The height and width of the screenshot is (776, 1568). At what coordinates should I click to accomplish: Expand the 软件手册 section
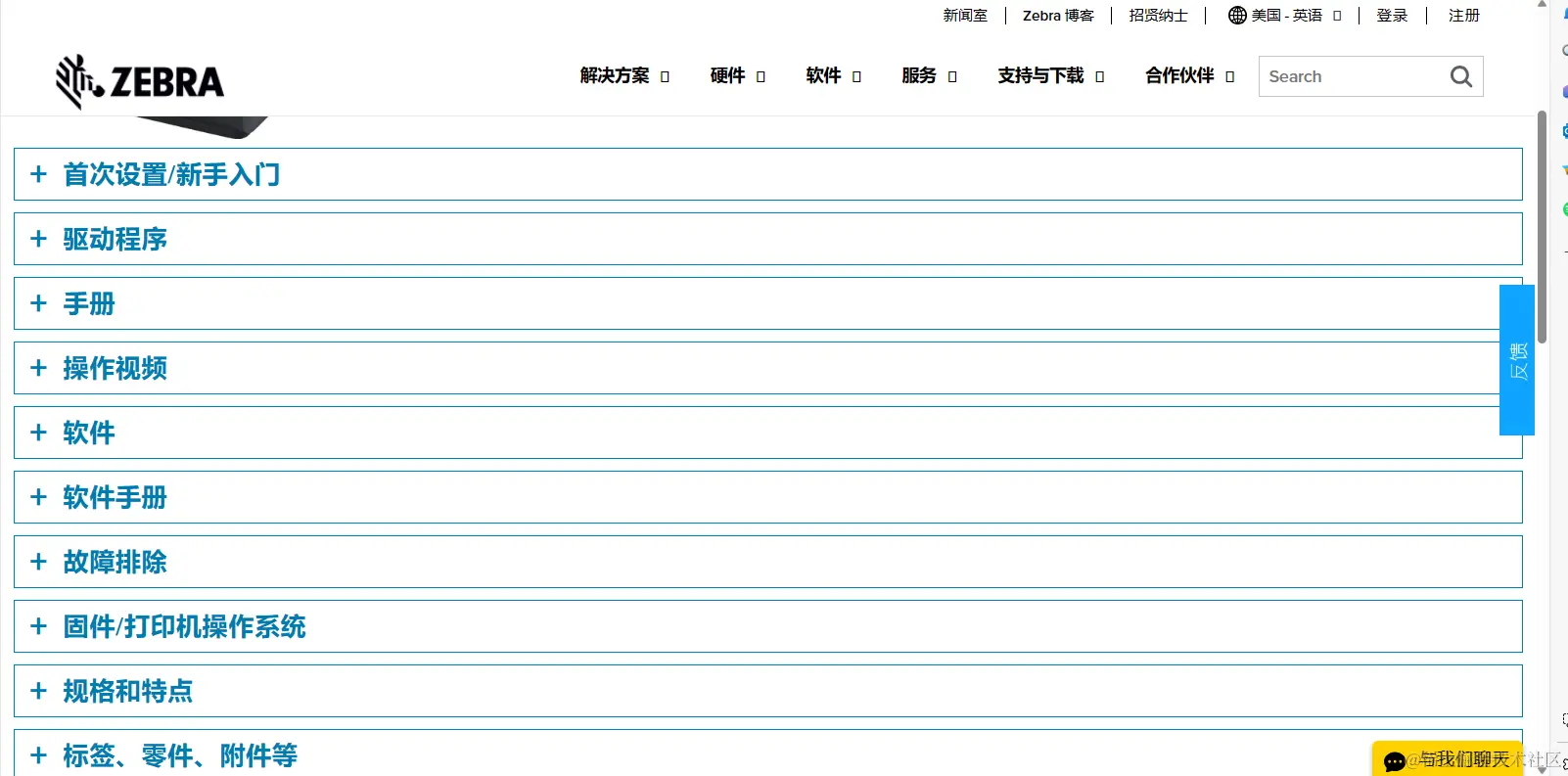tap(768, 497)
